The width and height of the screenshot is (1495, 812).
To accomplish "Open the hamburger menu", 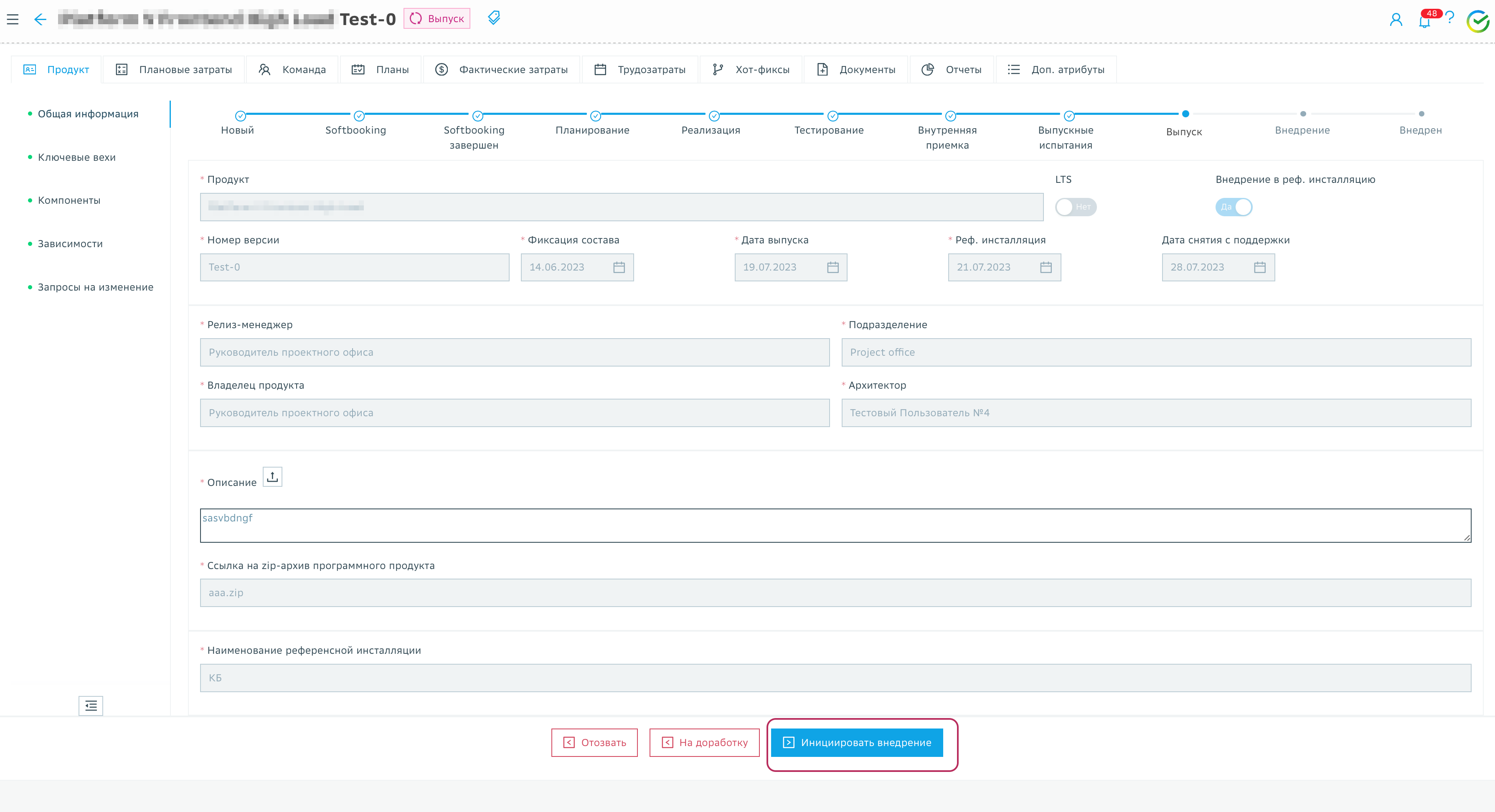I will pos(13,19).
